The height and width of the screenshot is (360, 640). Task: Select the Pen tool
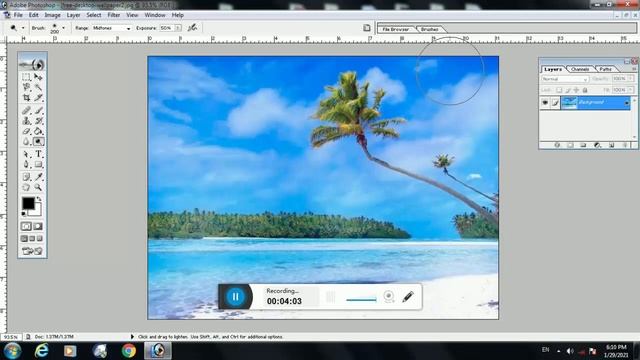[x=27, y=164]
